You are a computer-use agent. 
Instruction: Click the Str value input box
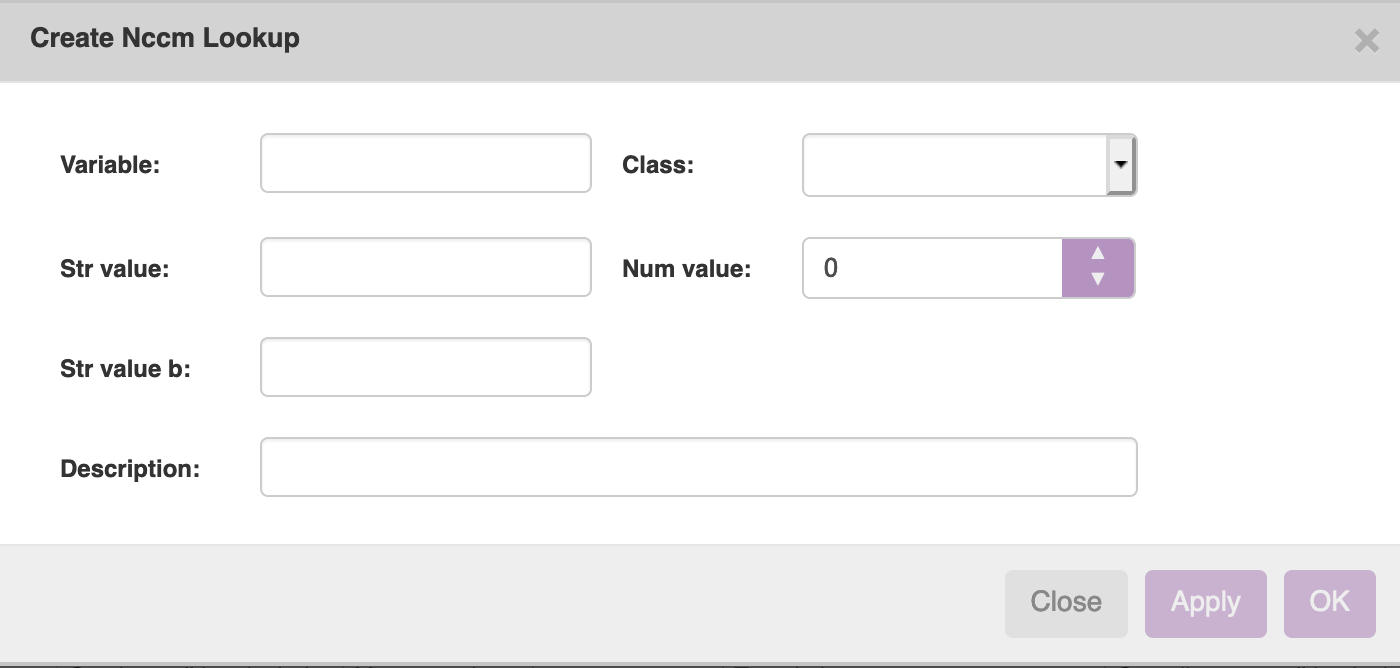coord(425,267)
